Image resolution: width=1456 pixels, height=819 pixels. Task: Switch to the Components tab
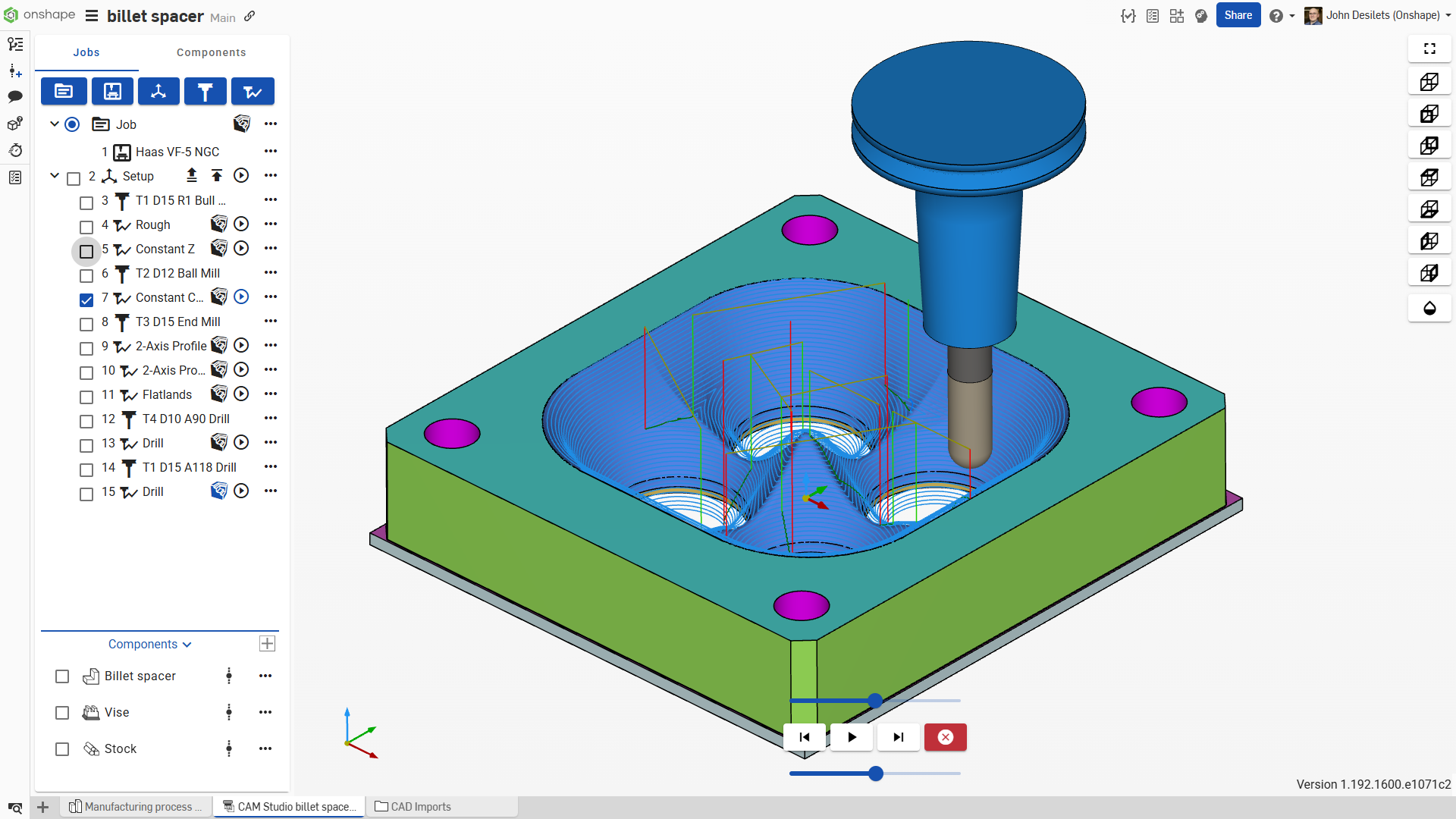coord(211,52)
